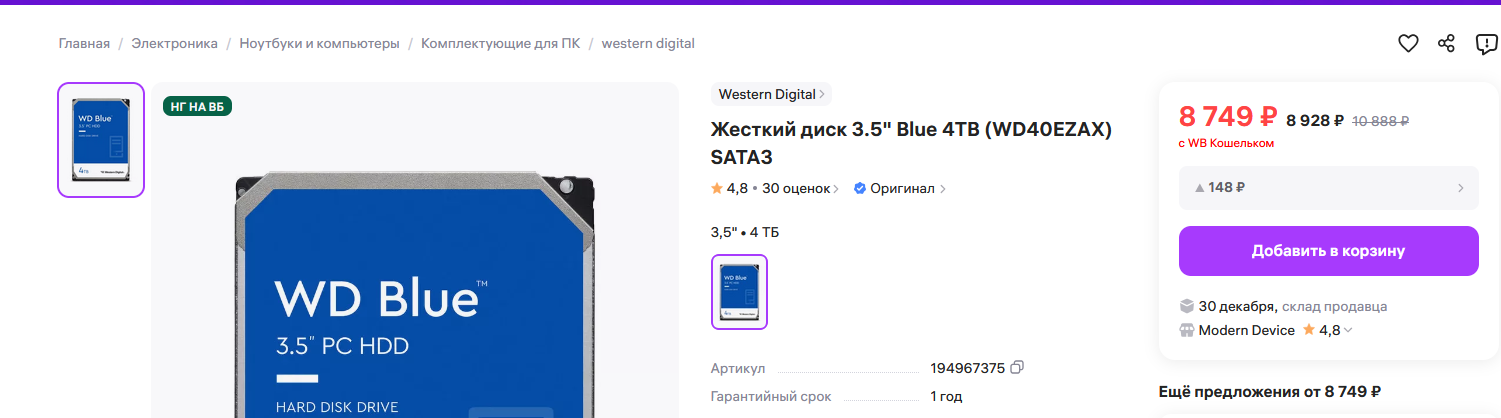Select the WD Blue thumbnail in gallery
Screen dimensions: 1501x418
(x=101, y=140)
